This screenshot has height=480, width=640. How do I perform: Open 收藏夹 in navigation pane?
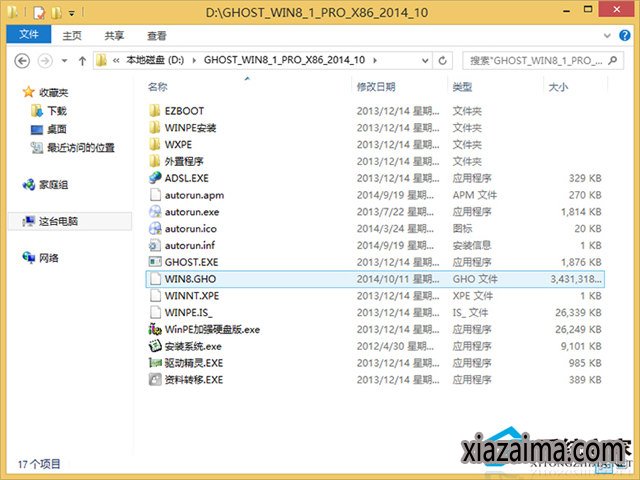tap(53, 93)
